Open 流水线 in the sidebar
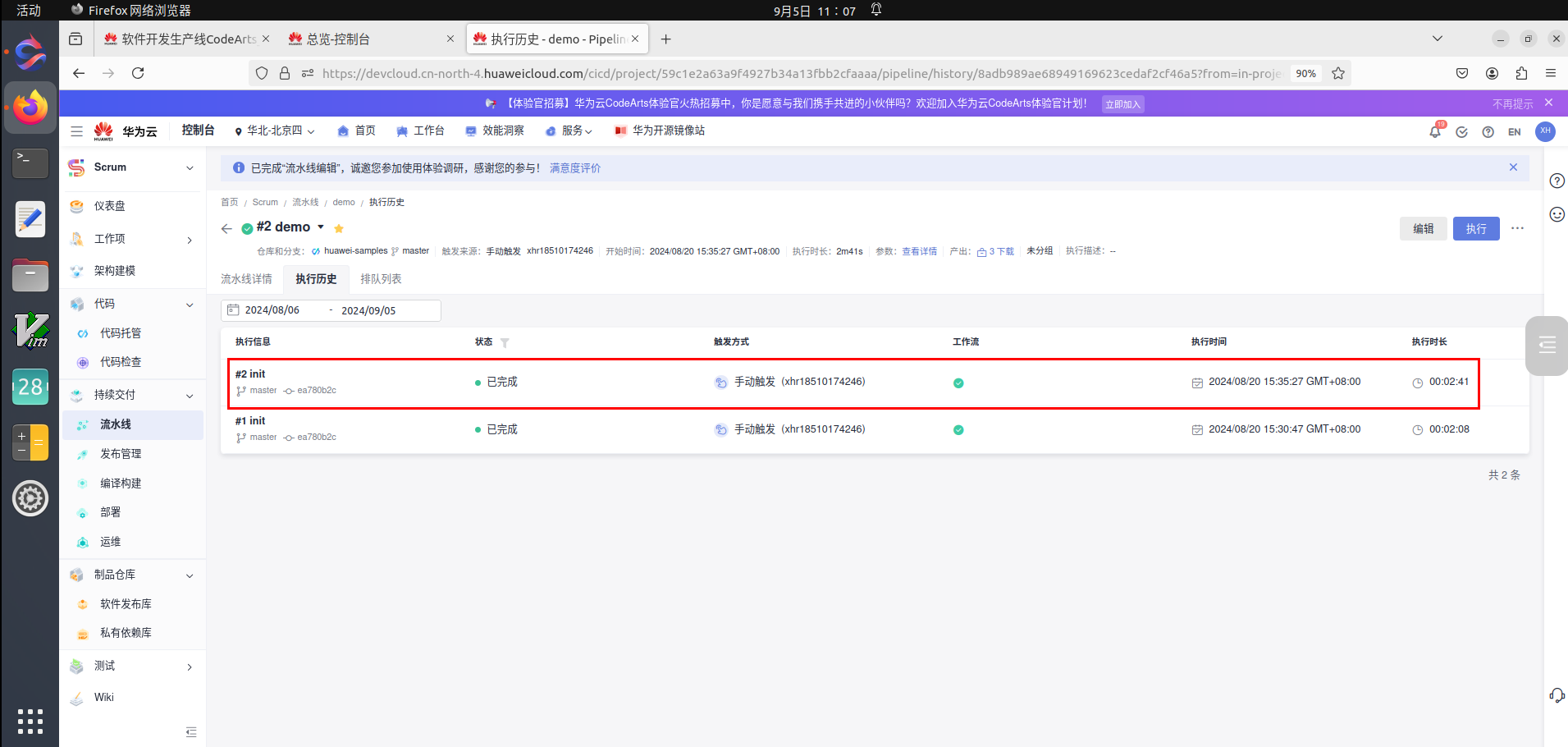 click(x=133, y=424)
